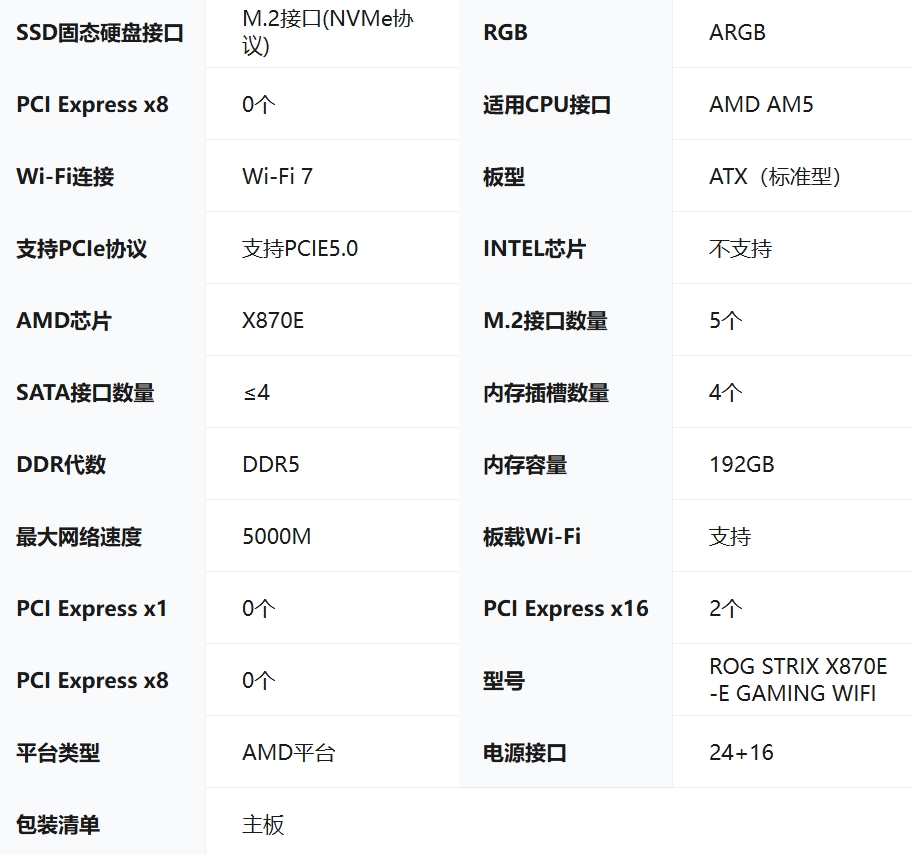Viewport: 913px width, 855px height.
Task: Click the 内存插槽数量 label
Action: [x=546, y=393]
